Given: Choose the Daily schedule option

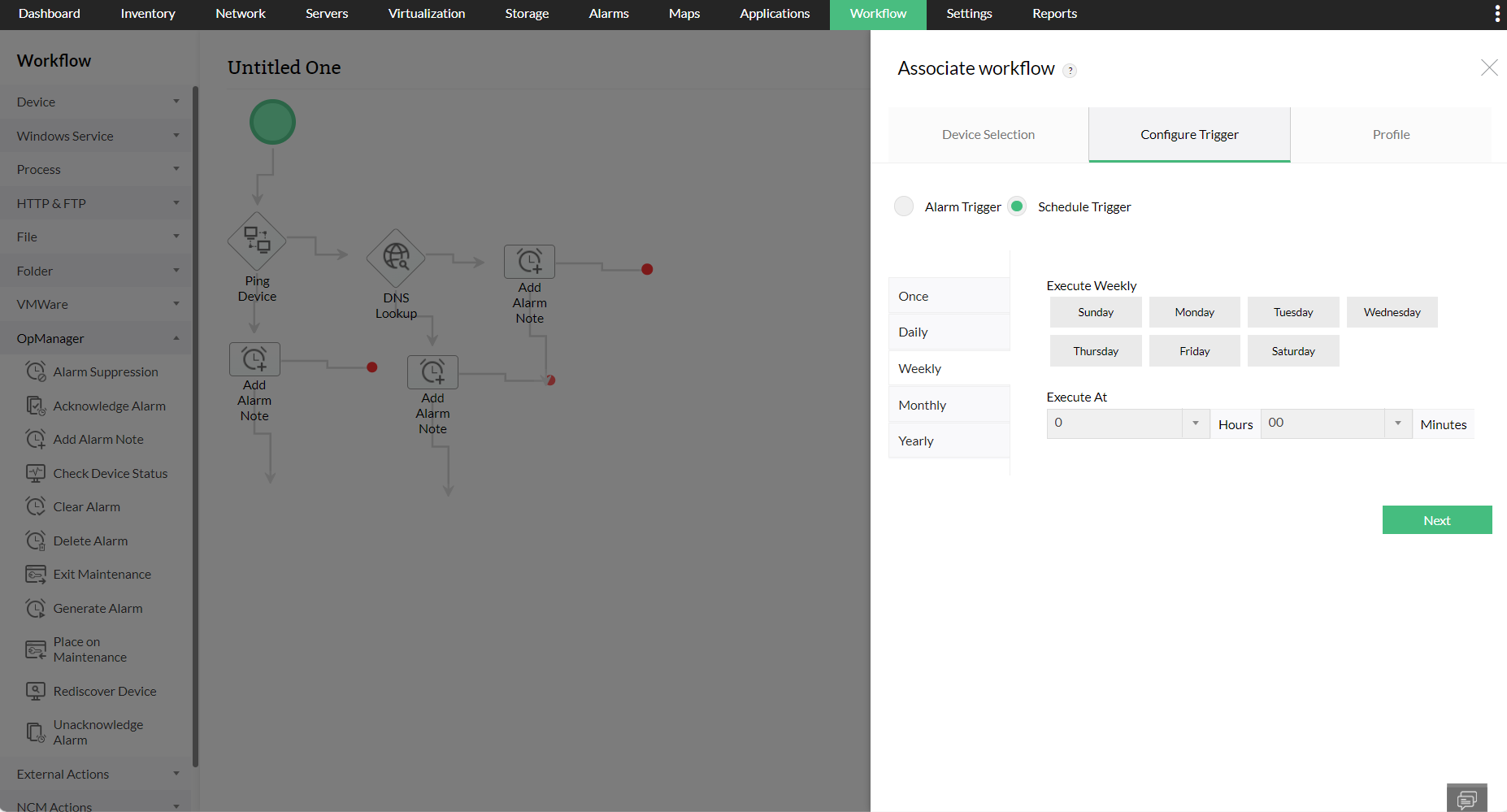Looking at the screenshot, I should click(949, 332).
